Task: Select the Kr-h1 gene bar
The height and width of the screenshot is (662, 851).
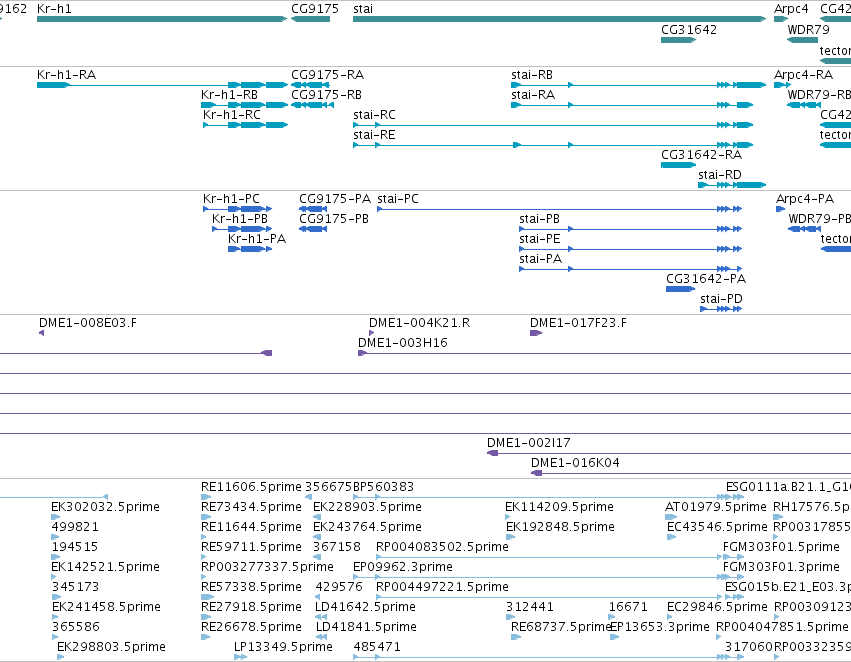Action: tap(162, 19)
